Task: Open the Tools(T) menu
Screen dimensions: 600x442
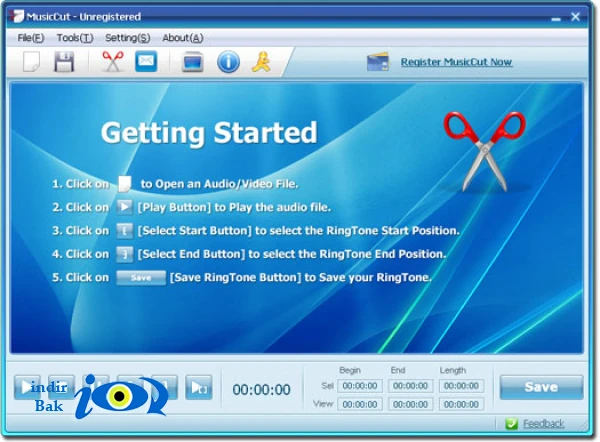Action: click(x=75, y=38)
